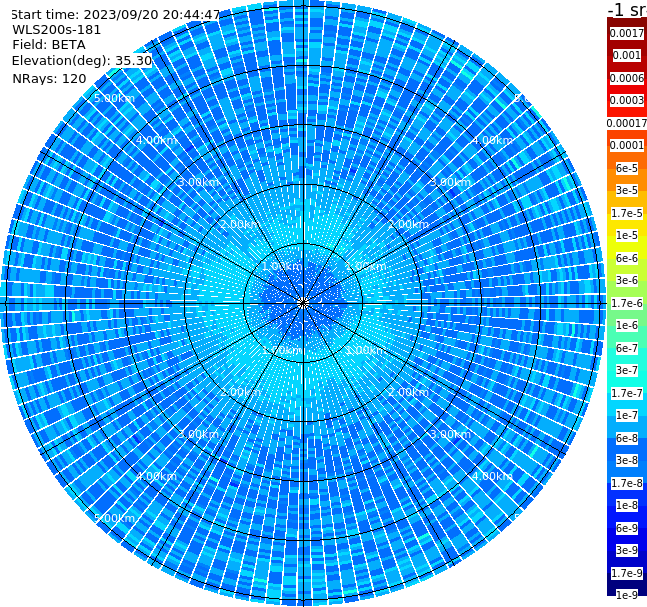Click the Field: BETA label
The image size is (647, 607).
click(49, 45)
